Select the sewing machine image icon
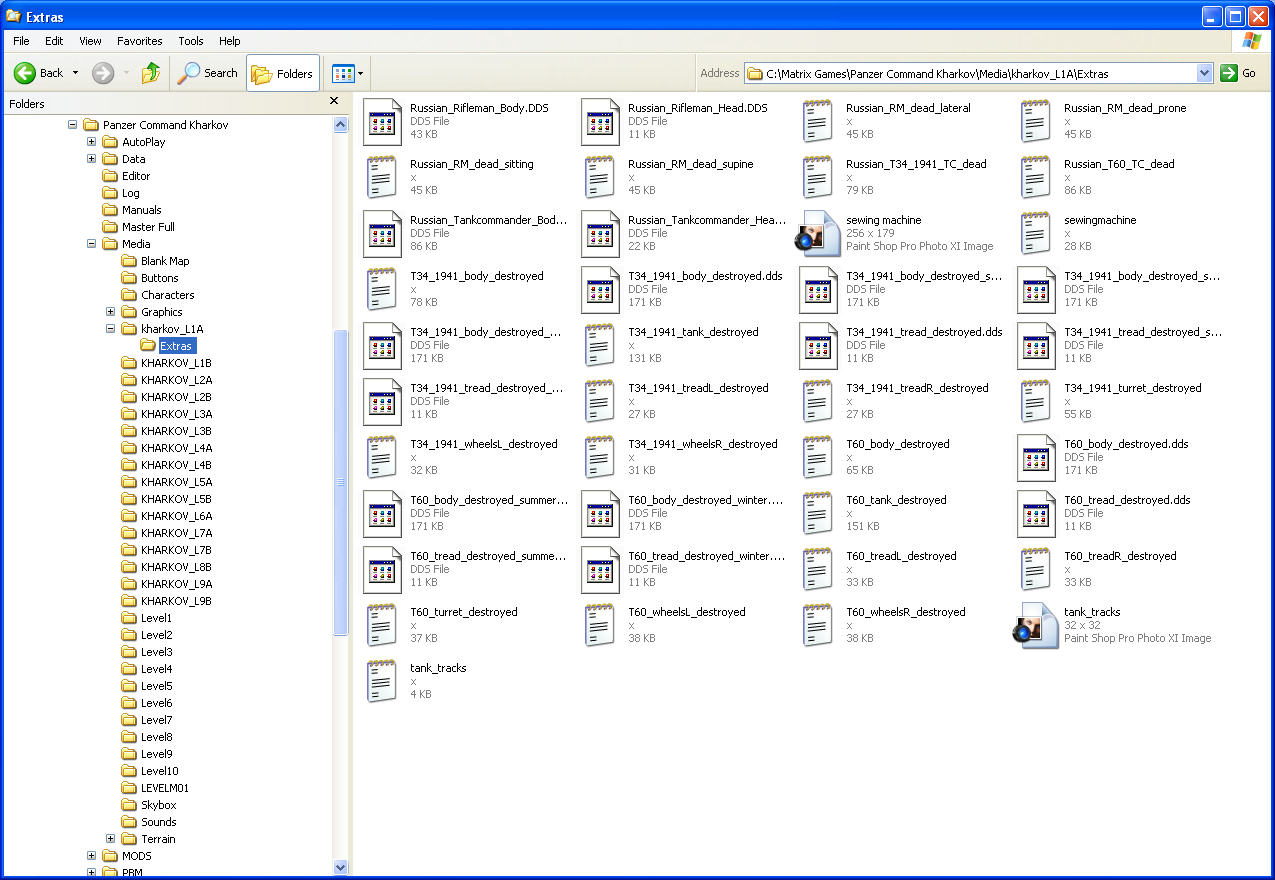 click(818, 233)
